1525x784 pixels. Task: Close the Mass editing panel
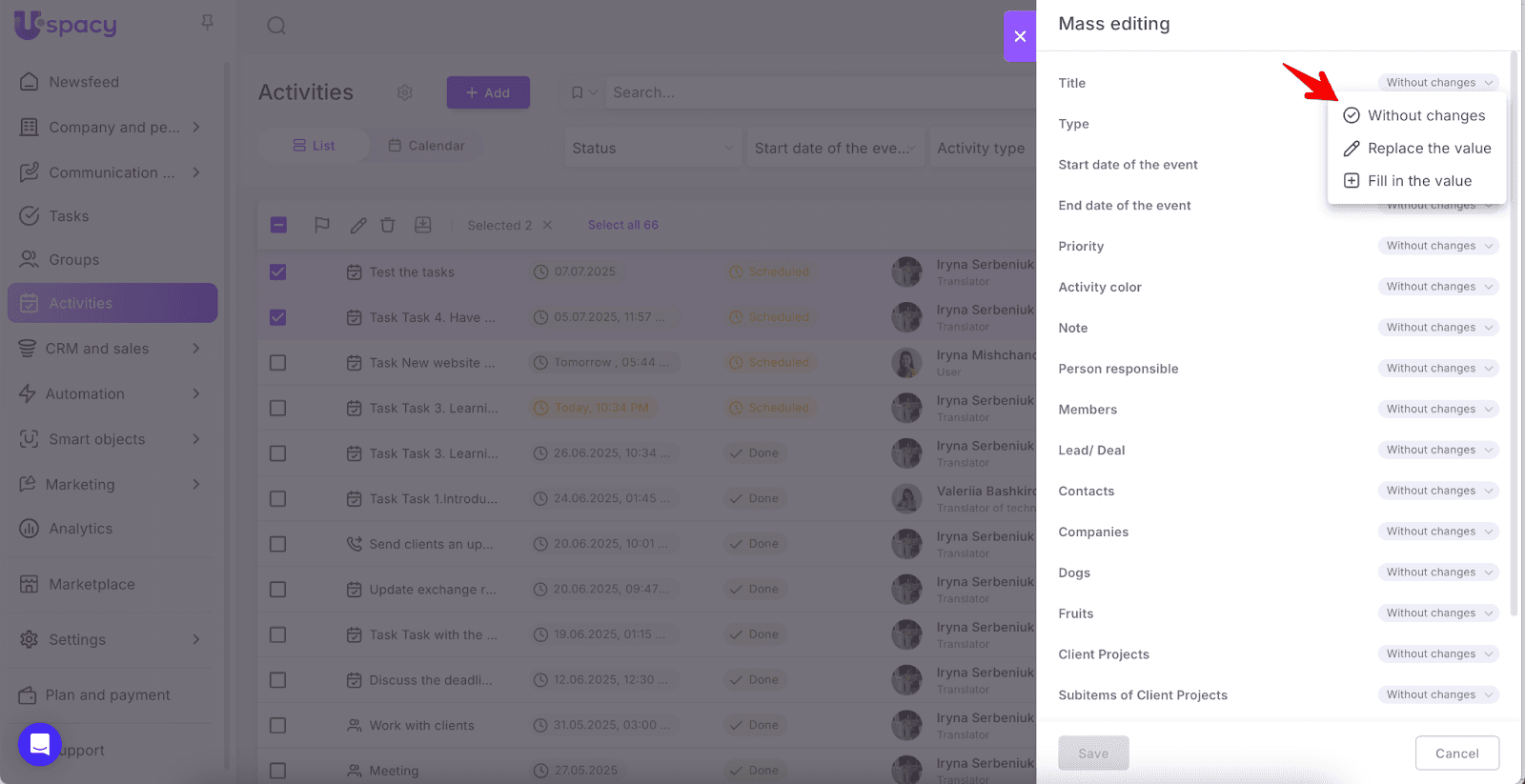(1020, 36)
